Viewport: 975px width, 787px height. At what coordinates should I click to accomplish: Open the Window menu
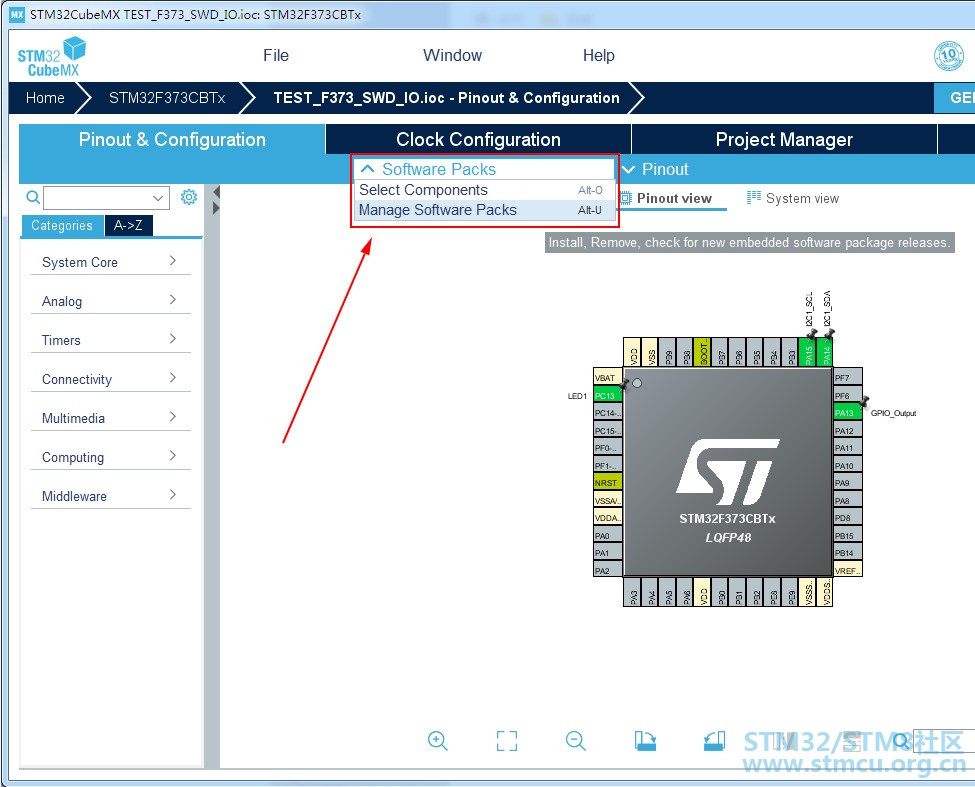click(x=452, y=55)
